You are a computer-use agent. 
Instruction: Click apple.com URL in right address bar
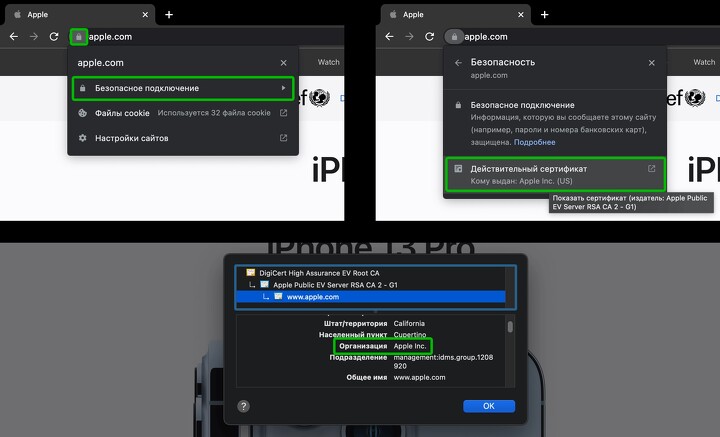point(486,37)
